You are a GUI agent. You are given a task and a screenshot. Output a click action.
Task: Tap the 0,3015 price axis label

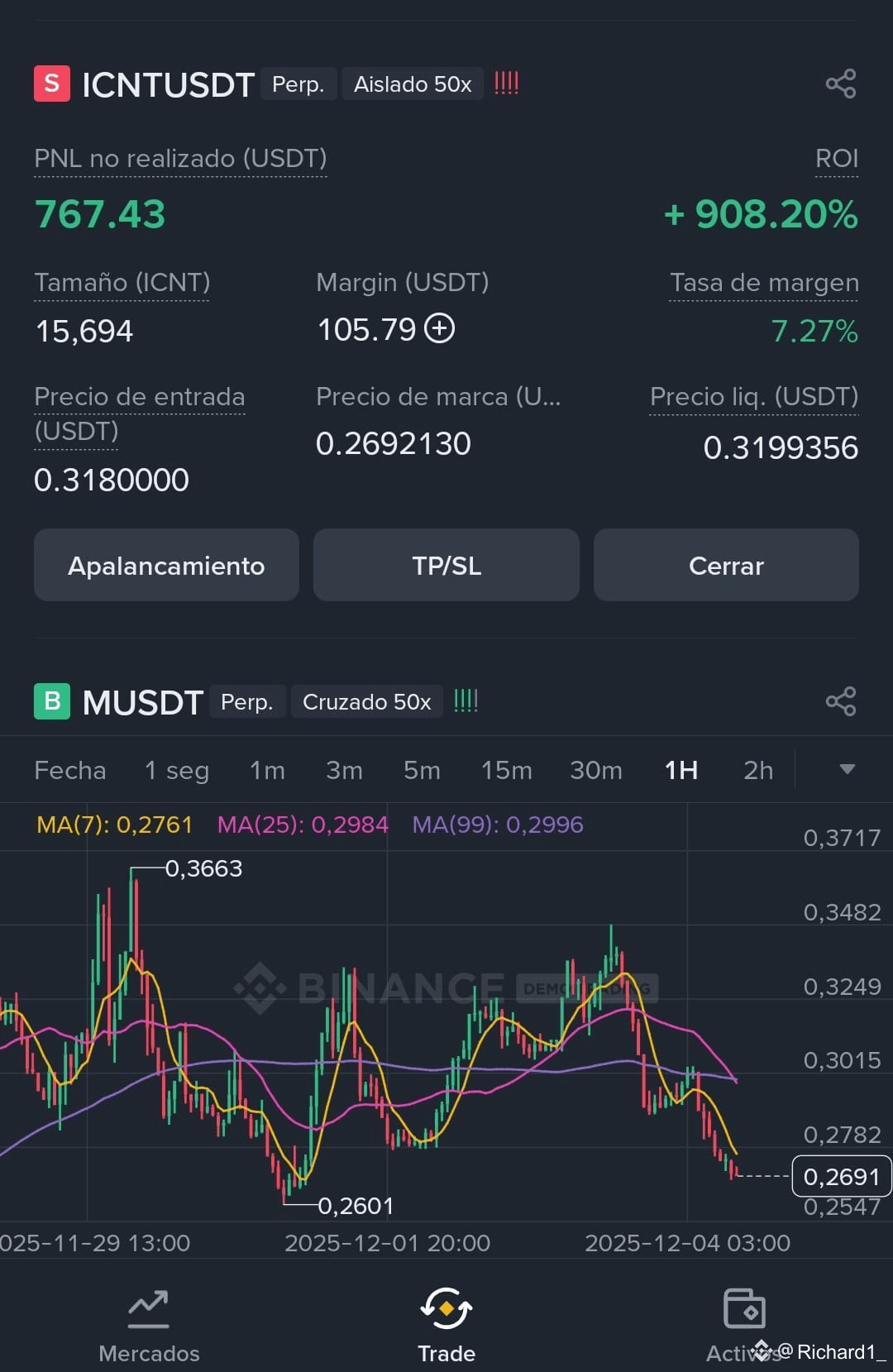tap(842, 1060)
